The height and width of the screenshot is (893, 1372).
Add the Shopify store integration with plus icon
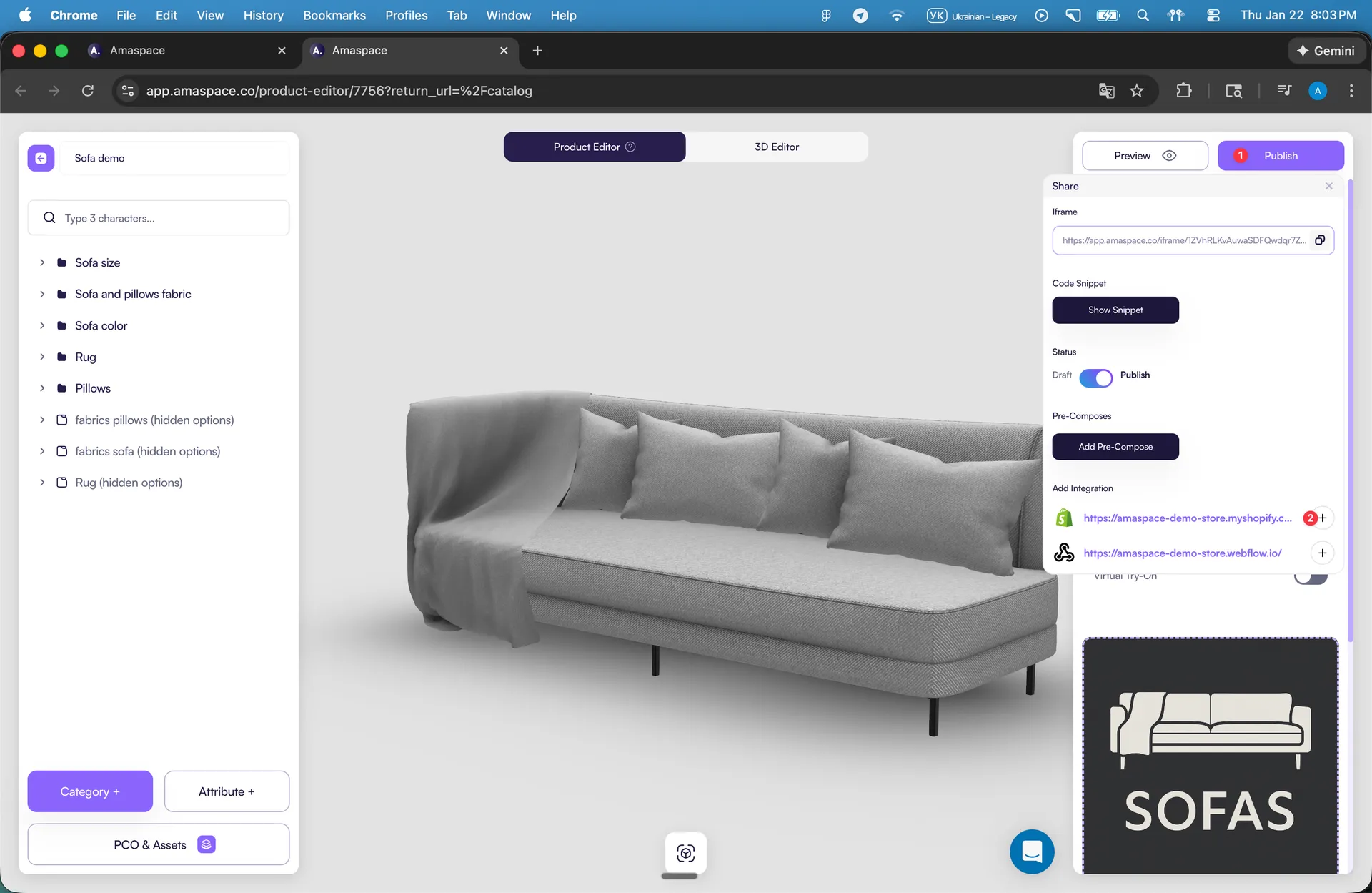click(1323, 517)
